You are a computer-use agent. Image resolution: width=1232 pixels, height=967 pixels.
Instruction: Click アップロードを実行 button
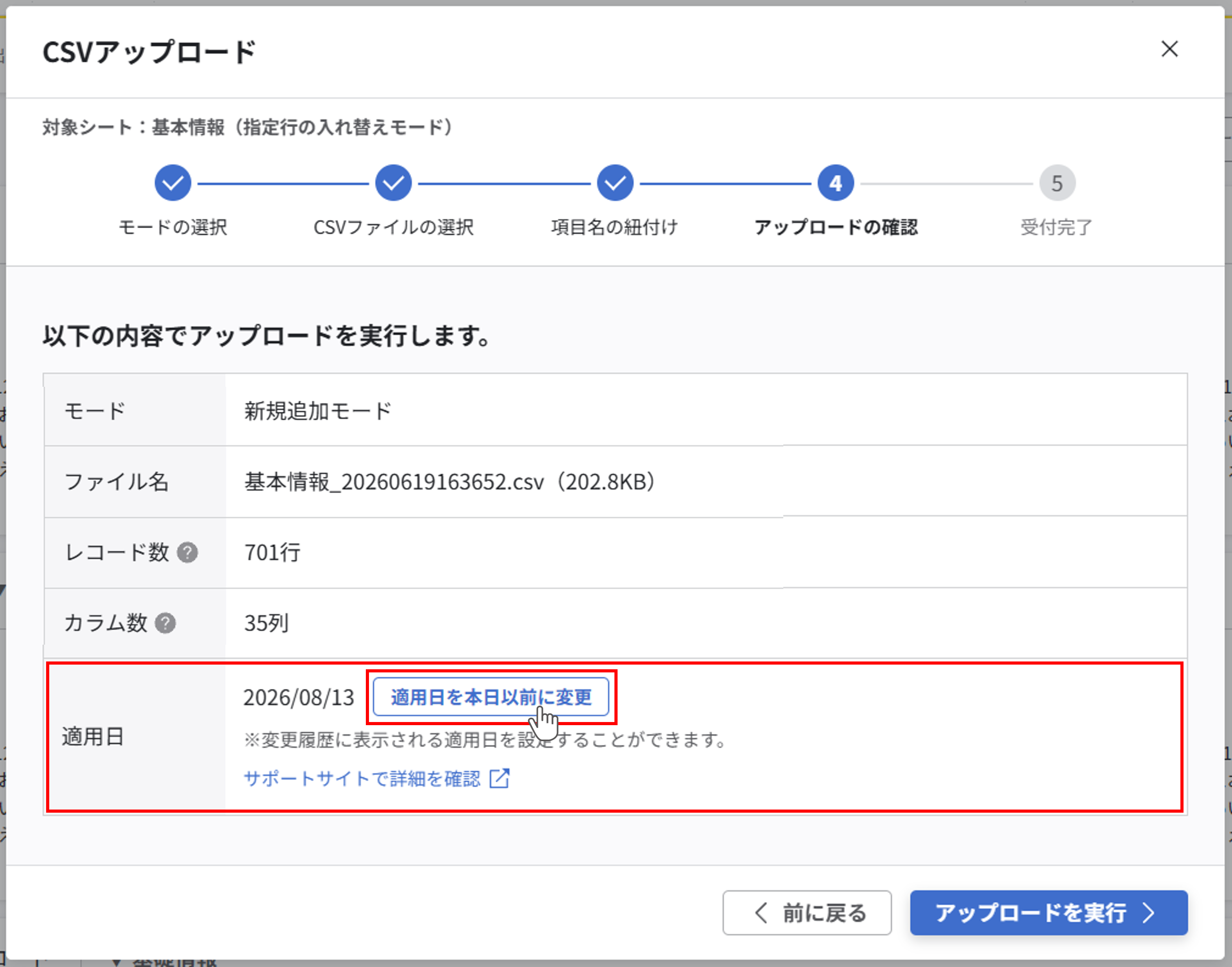[1048, 913]
